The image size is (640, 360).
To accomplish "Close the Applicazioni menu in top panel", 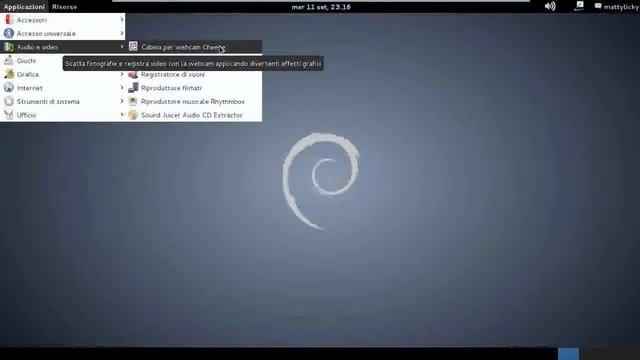I will 24,7.
